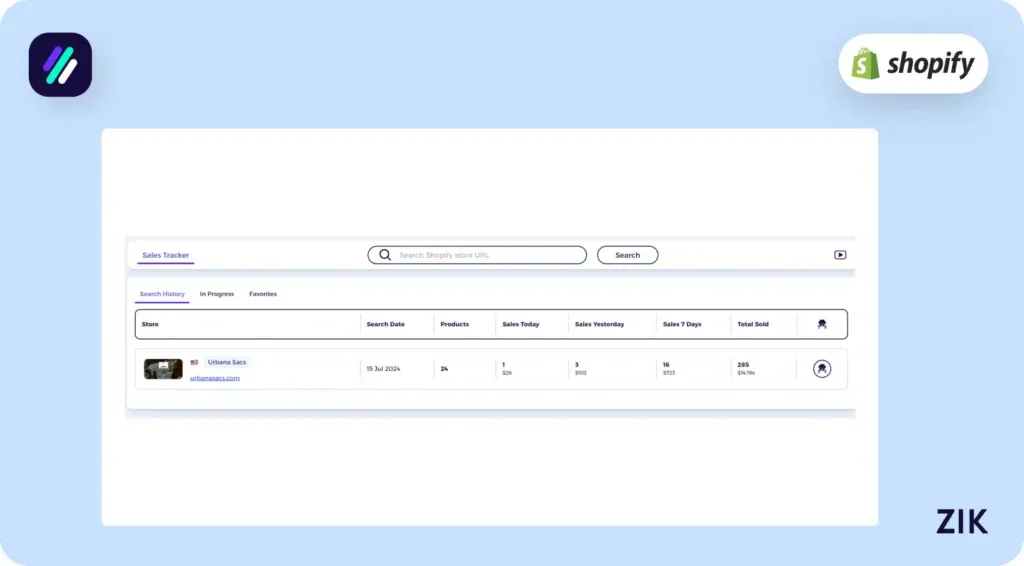Open the tutorial video play icon
Viewport: 1024px width, 566px height.
click(840, 255)
